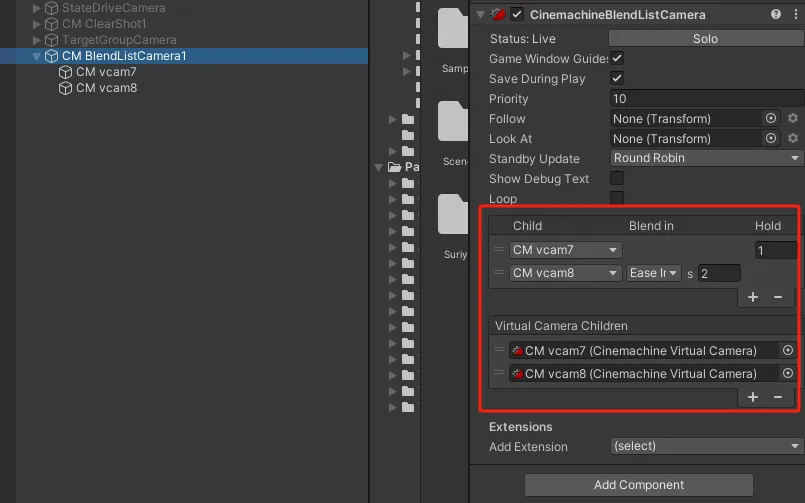The width and height of the screenshot is (805, 503).
Task: Toggle Game Window Guides checkbox
Action: click(x=617, y=59)
